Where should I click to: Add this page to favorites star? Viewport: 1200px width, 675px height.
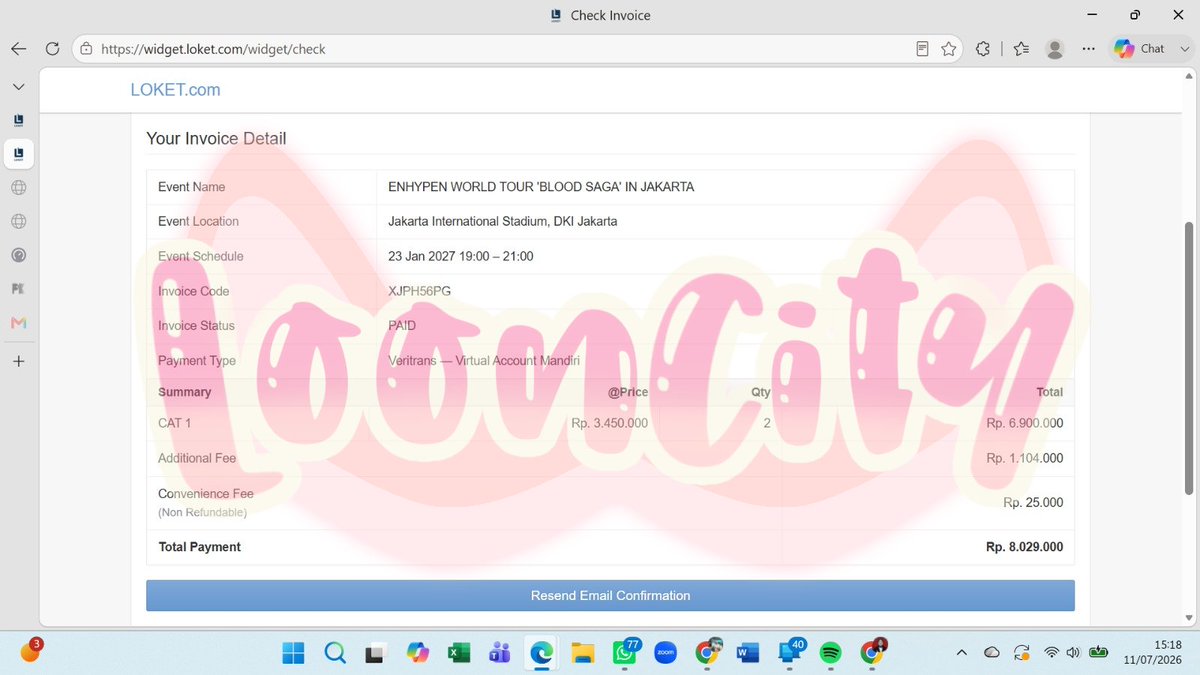949,49
